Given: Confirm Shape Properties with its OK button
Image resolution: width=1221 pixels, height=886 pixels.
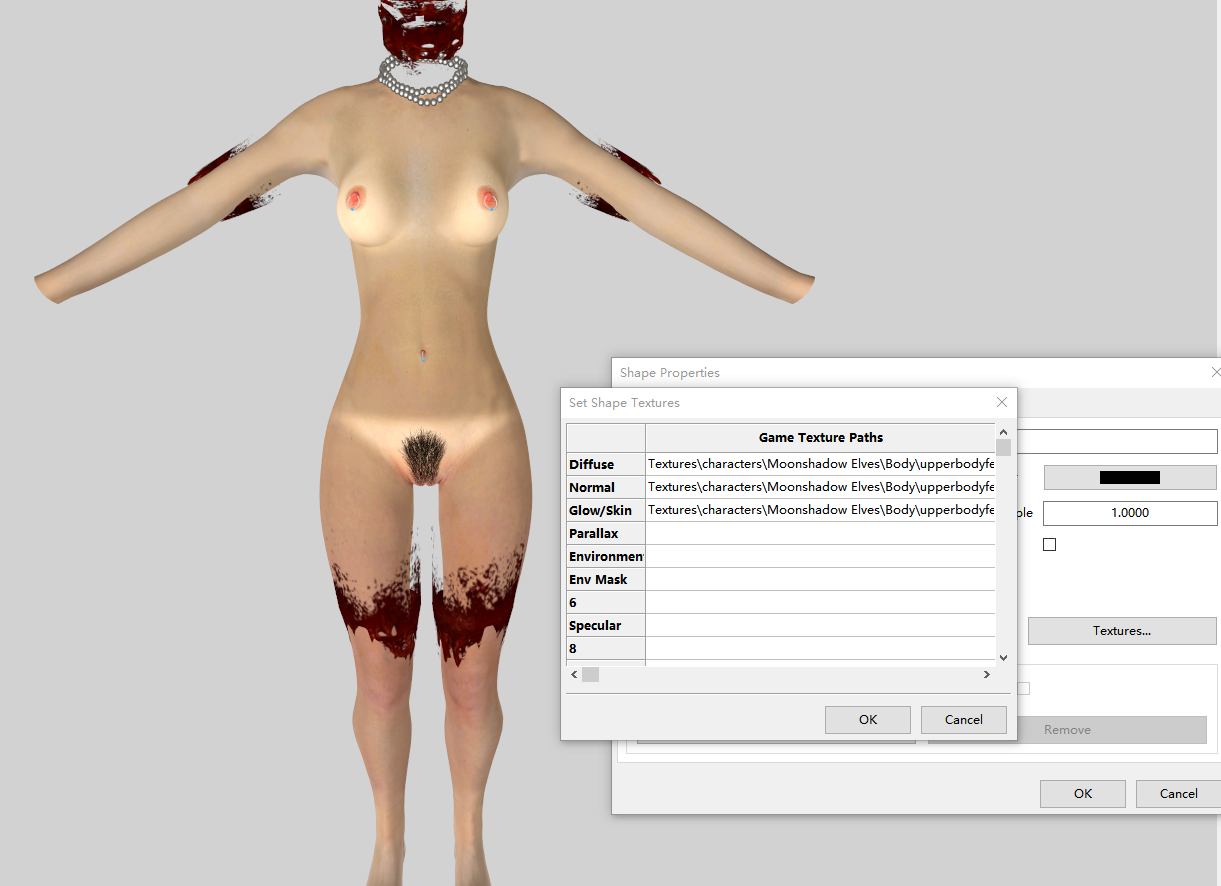Looking at the screenshot, I should [1083, 793].
